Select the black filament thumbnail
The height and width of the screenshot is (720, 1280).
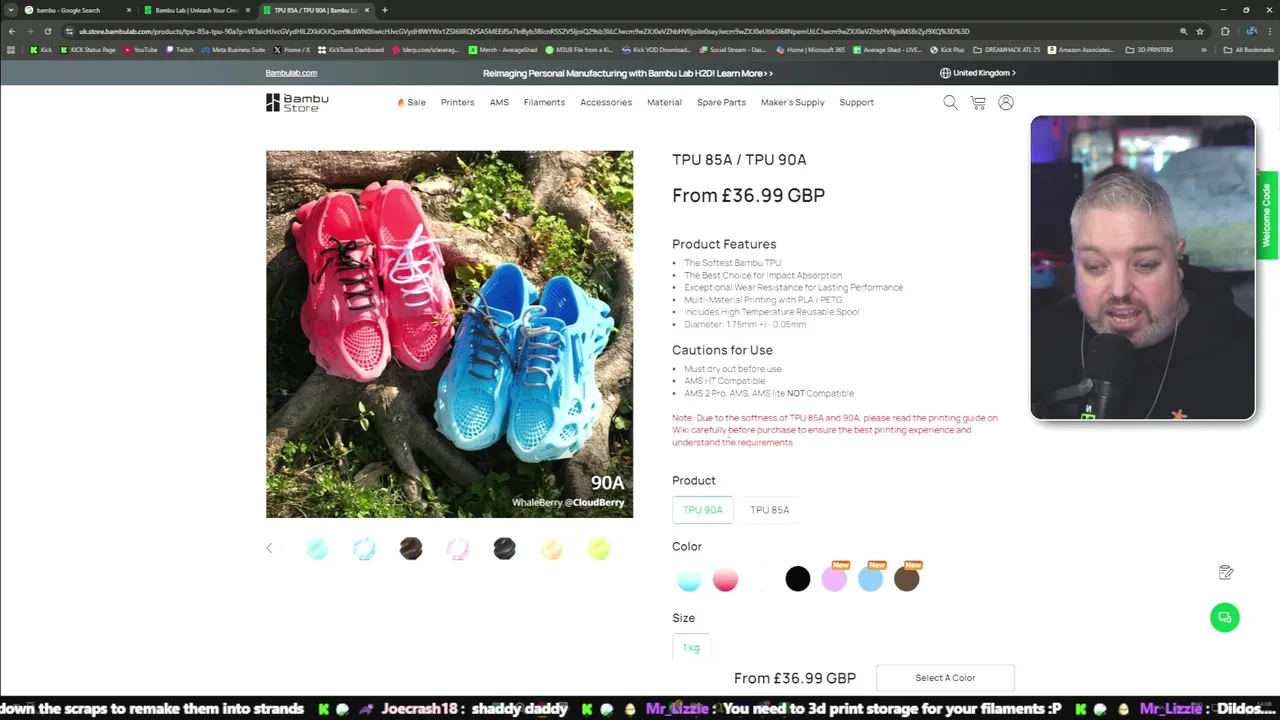(504, 548)
